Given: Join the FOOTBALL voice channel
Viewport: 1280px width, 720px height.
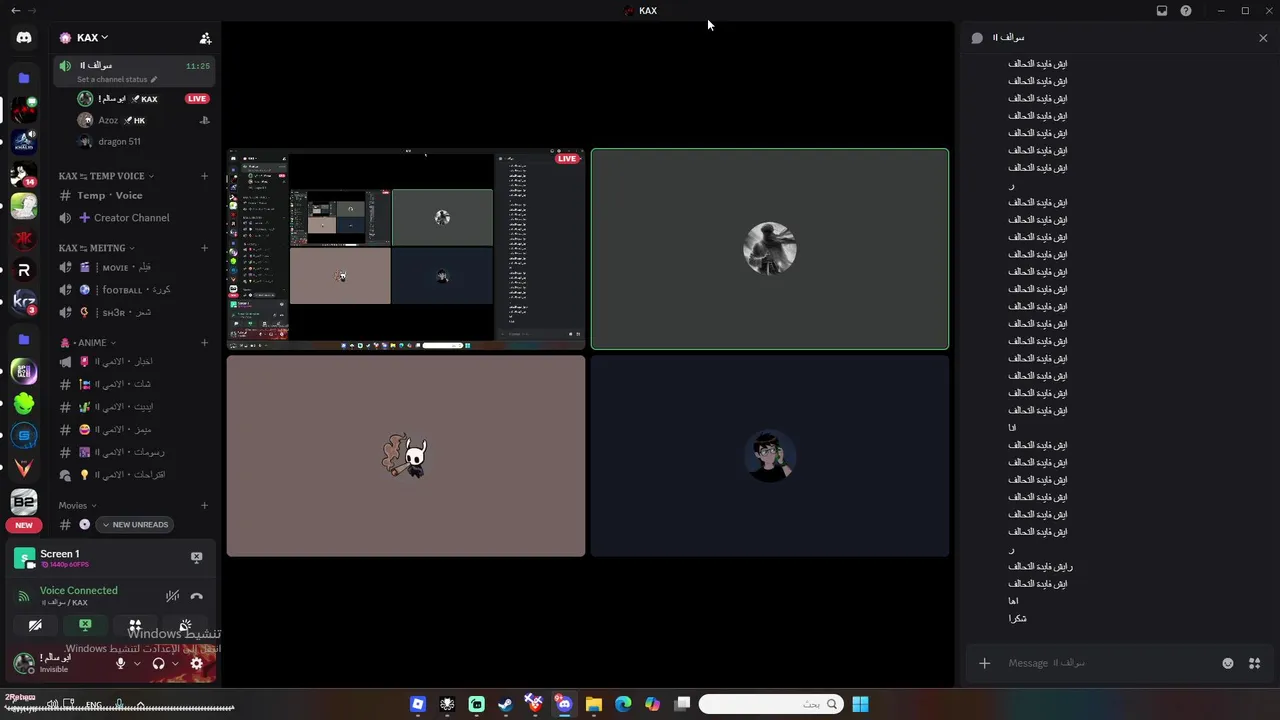Looking at the screenshot, I should pos(135,290).
